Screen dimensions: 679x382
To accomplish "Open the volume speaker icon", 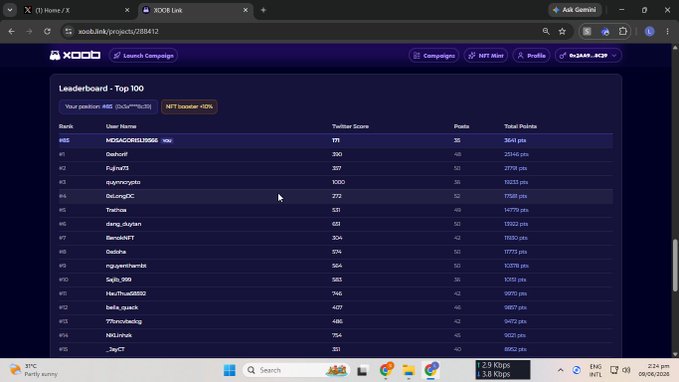I will (626, 370).
